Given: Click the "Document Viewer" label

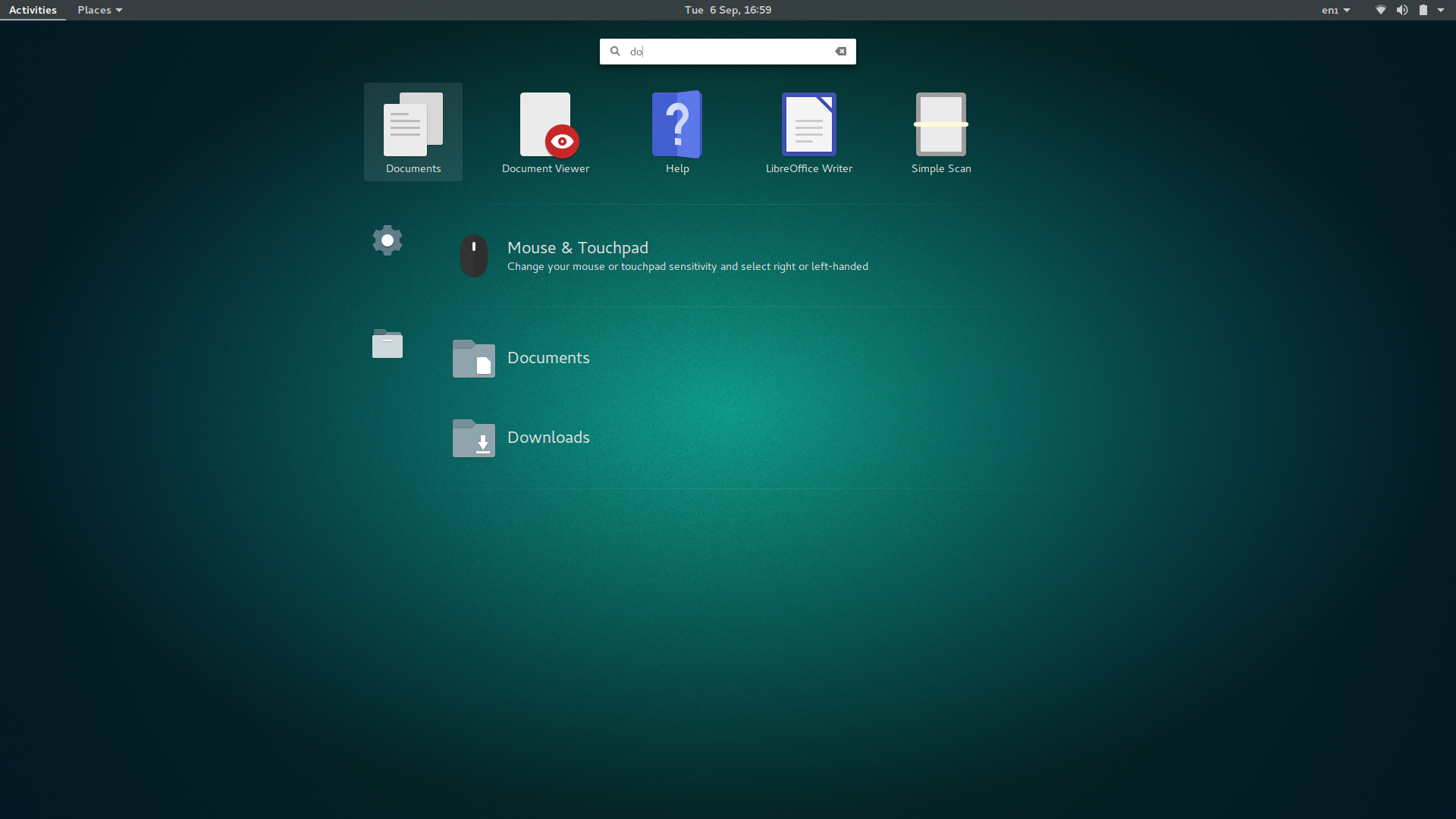Looking at the screenshot, I should point(545,168).
